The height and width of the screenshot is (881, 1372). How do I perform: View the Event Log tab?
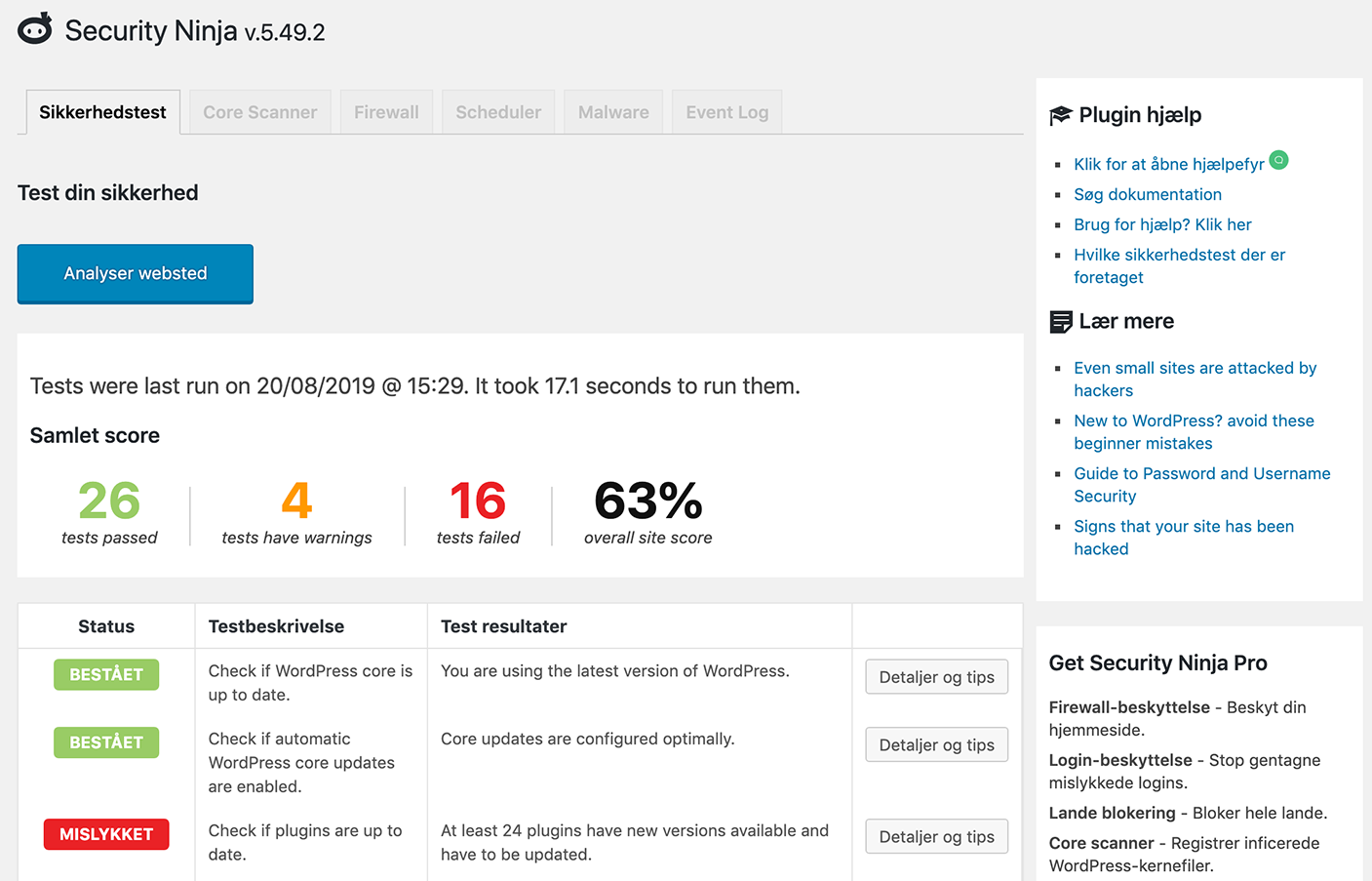coord(726,111)
